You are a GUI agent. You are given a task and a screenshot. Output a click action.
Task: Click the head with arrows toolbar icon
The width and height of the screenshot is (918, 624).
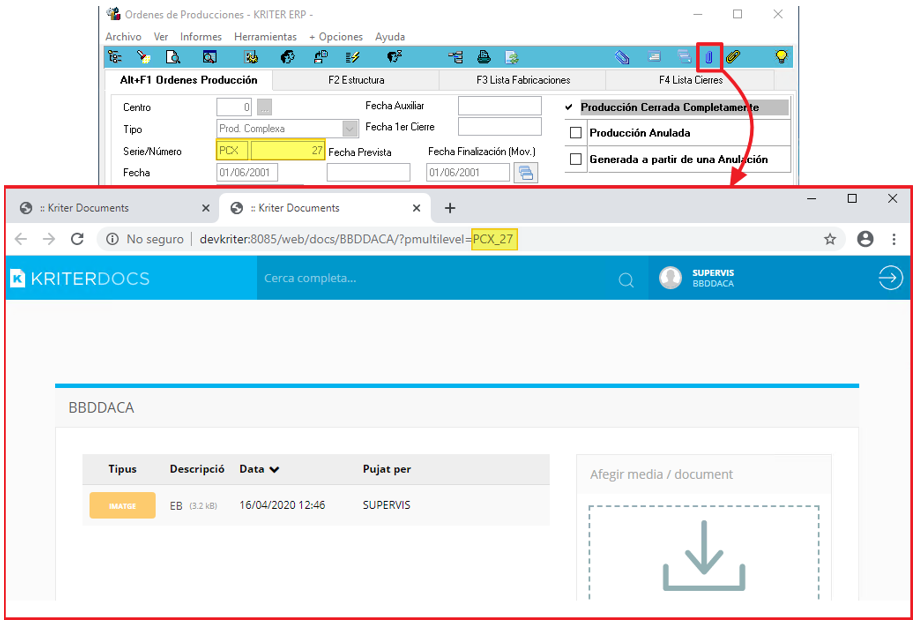(x=395, y=57)
